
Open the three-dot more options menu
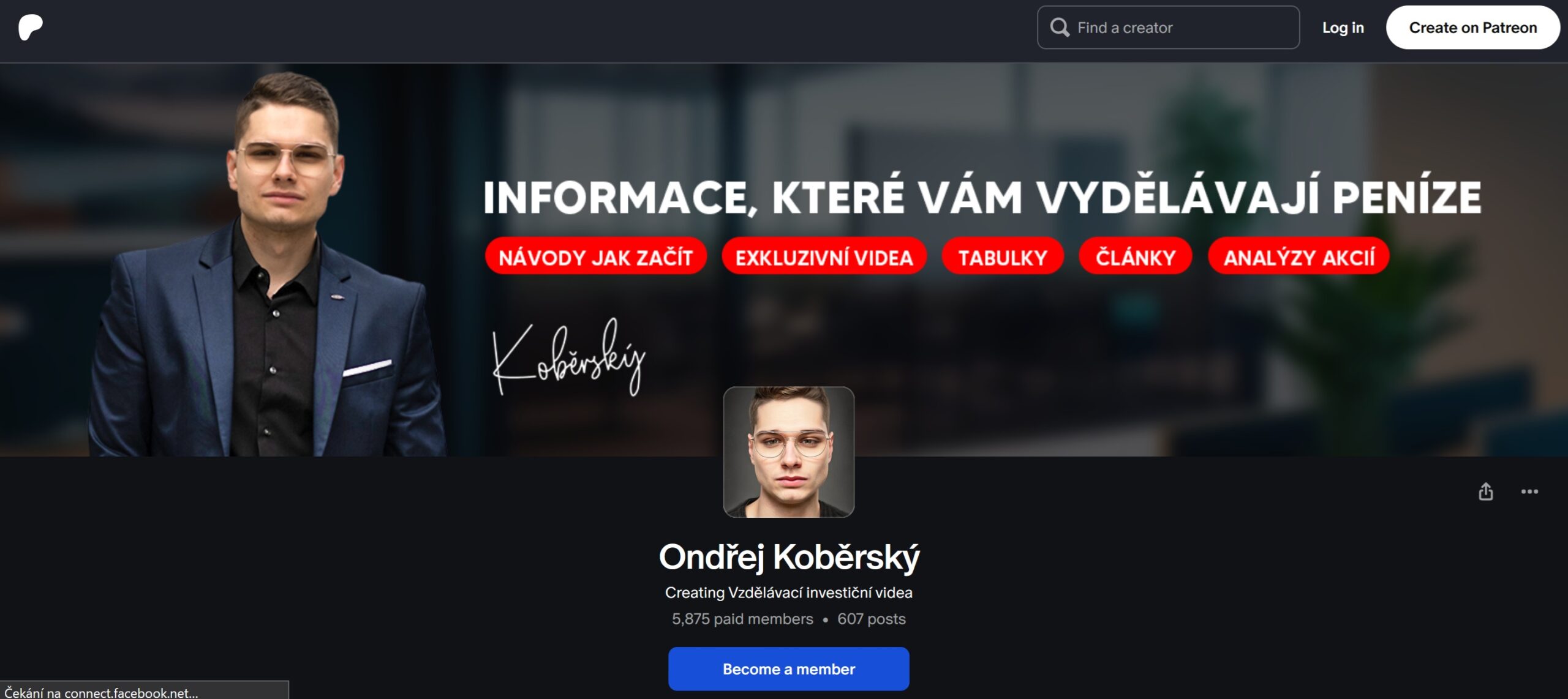[1529, 492]
